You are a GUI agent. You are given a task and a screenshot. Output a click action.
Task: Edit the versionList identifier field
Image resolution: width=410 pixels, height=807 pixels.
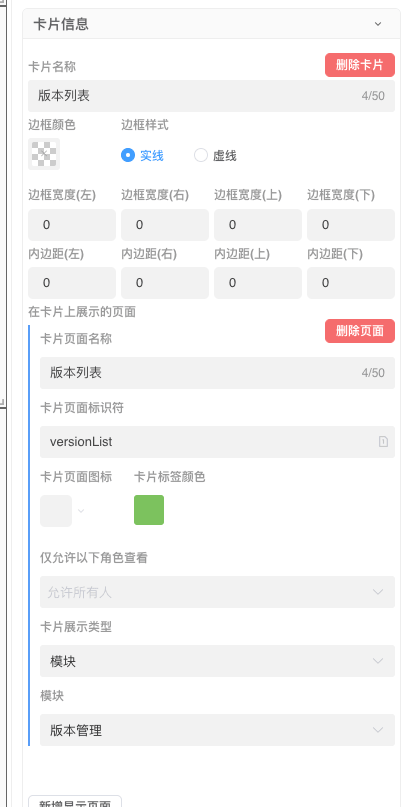(217, 442)
